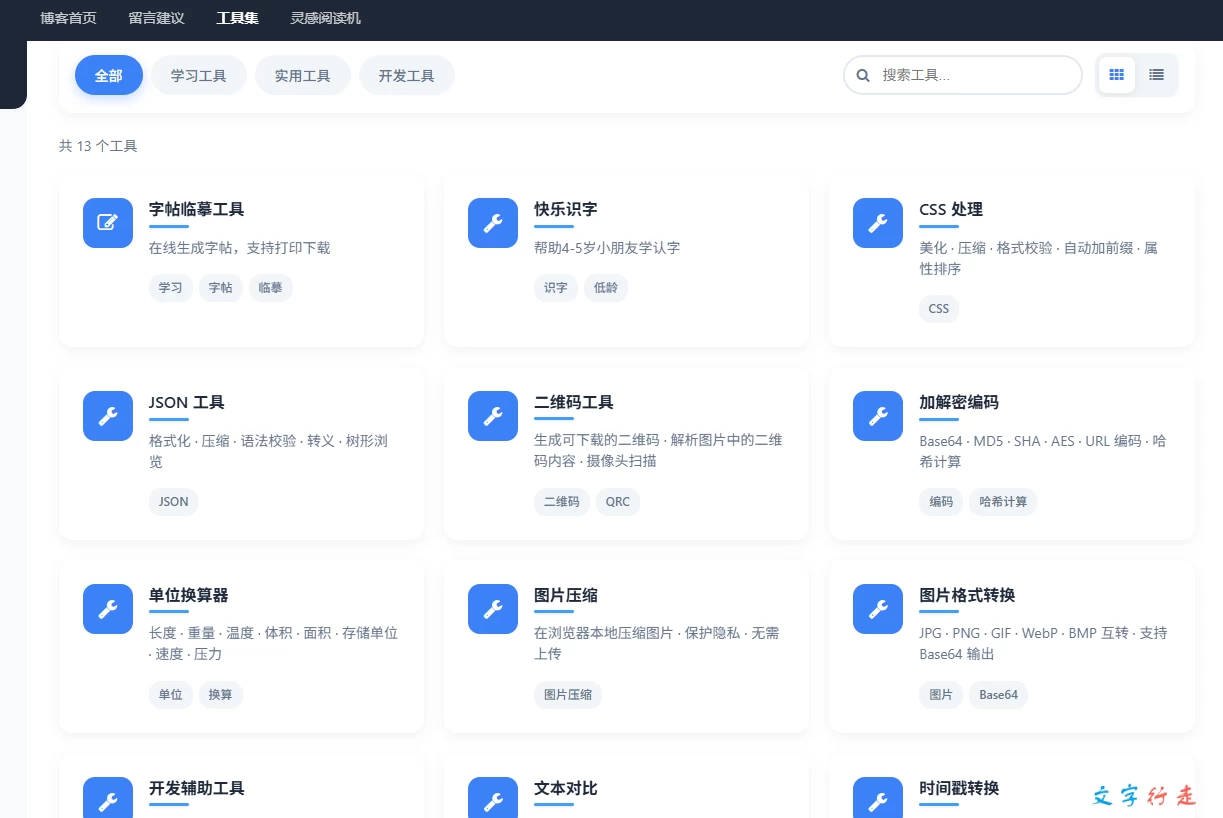Click description starting 生成可下载的二维码

[658, 451]
